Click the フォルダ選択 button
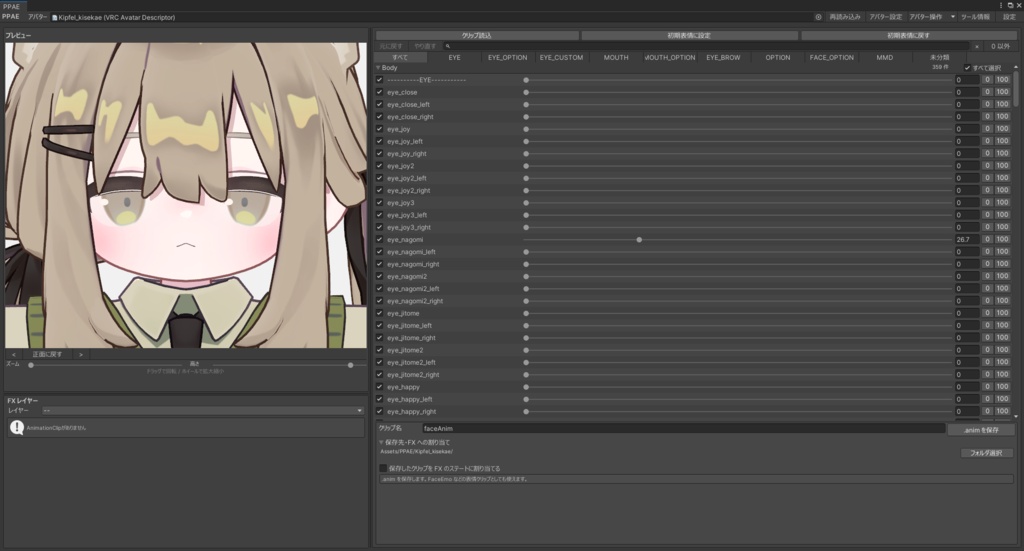The image size is (1024, 551). pos(986,453)
